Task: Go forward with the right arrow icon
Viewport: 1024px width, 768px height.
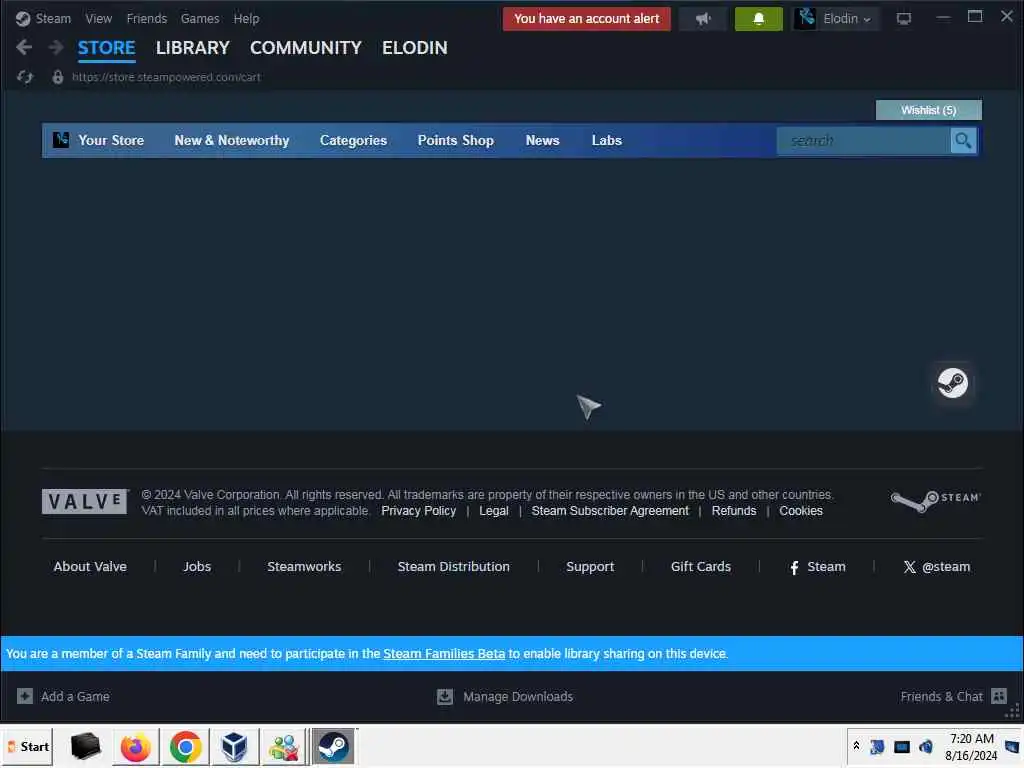Action: pyautogui.click(x=56, y=47)
